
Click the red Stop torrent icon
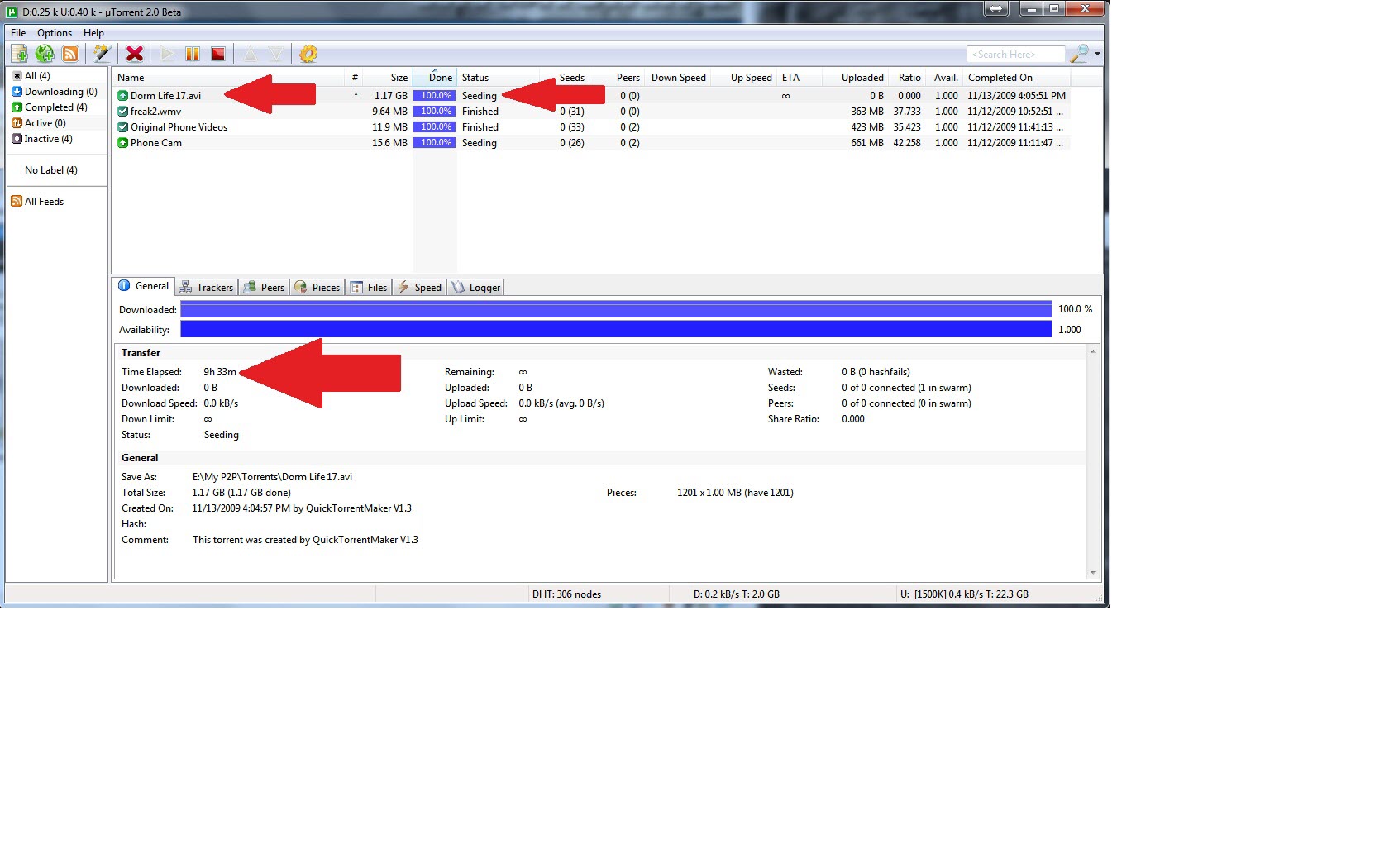pos(218,54)
